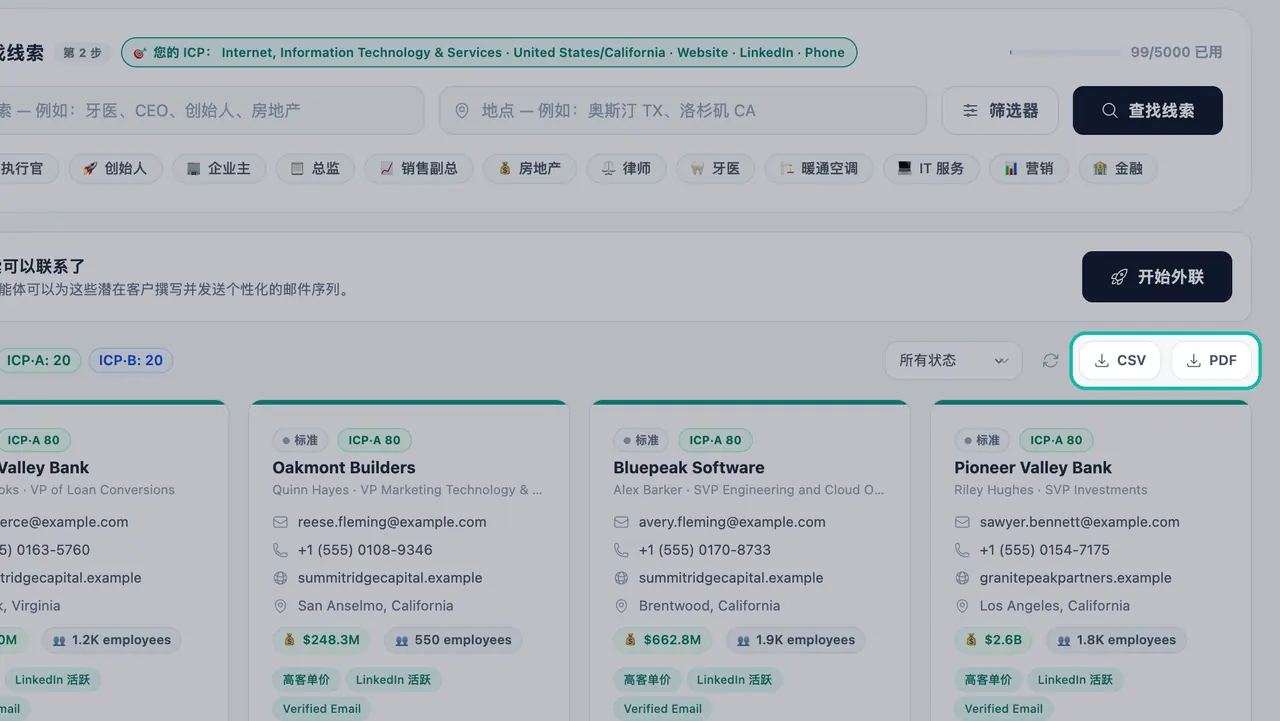Click the $662.8M revenue badge
1280x721 pixels.
(662, 640)
